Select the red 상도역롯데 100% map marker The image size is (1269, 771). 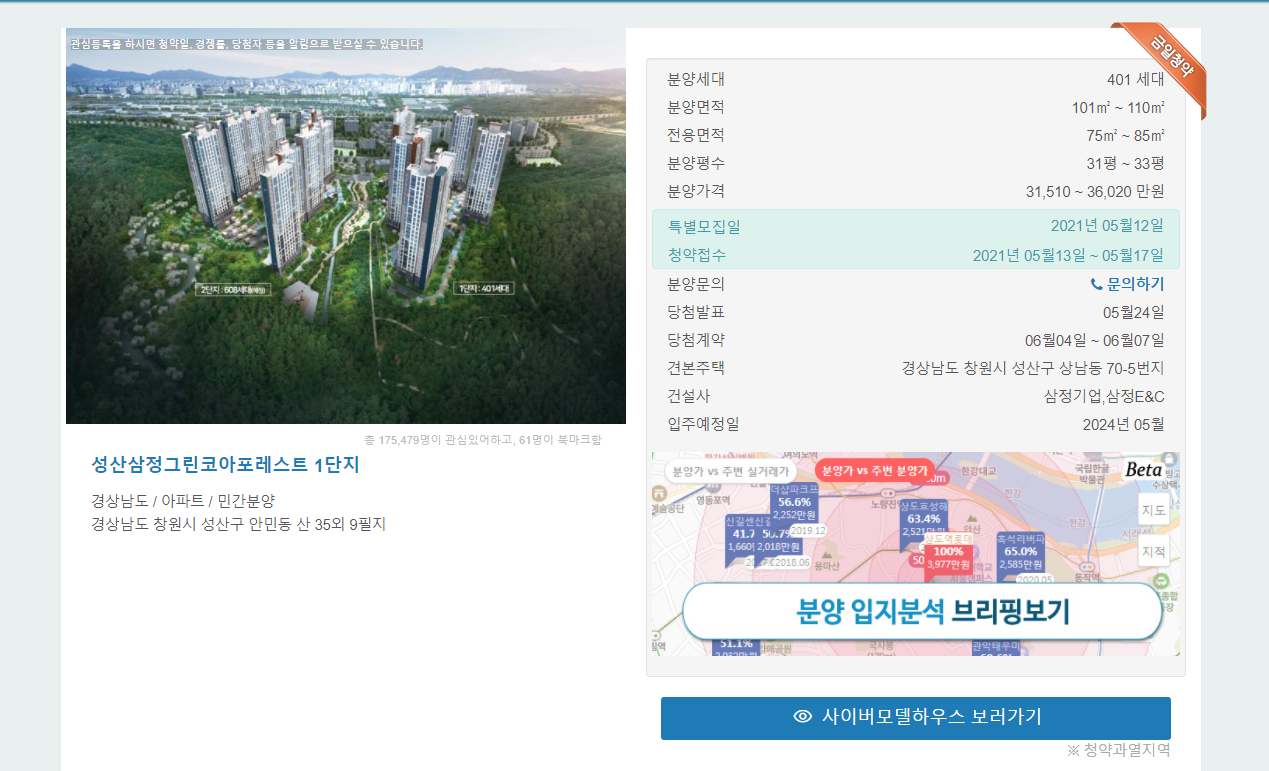(949, 558)
